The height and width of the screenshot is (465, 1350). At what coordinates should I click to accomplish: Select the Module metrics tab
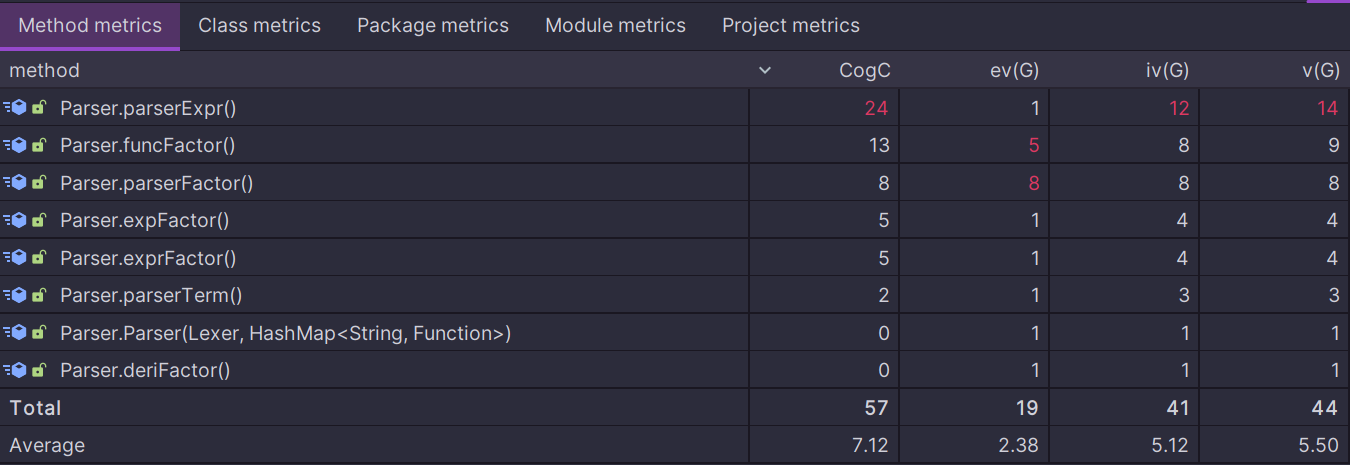pyautogui.click(x=615, y=26)
